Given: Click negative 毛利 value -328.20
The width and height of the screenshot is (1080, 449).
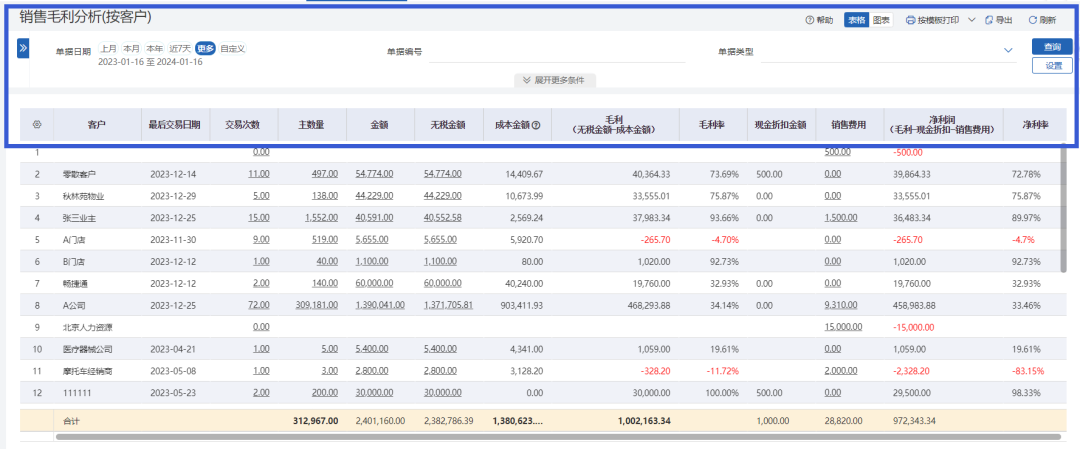Looking at the screenshot, I should pyautogui.click(x=656, y=371).
